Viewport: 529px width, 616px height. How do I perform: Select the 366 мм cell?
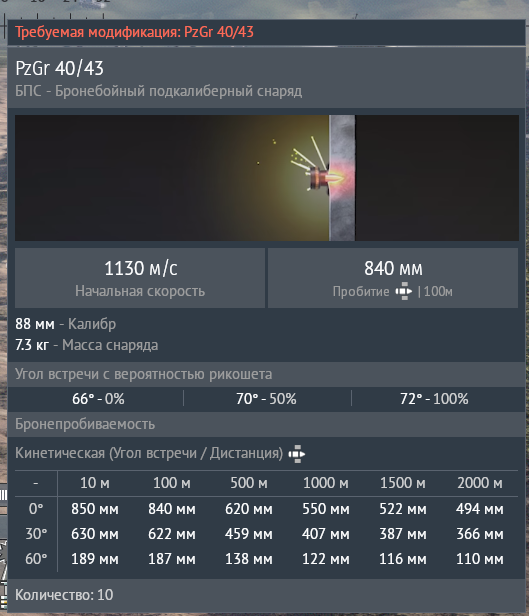(x=480, y=534)
